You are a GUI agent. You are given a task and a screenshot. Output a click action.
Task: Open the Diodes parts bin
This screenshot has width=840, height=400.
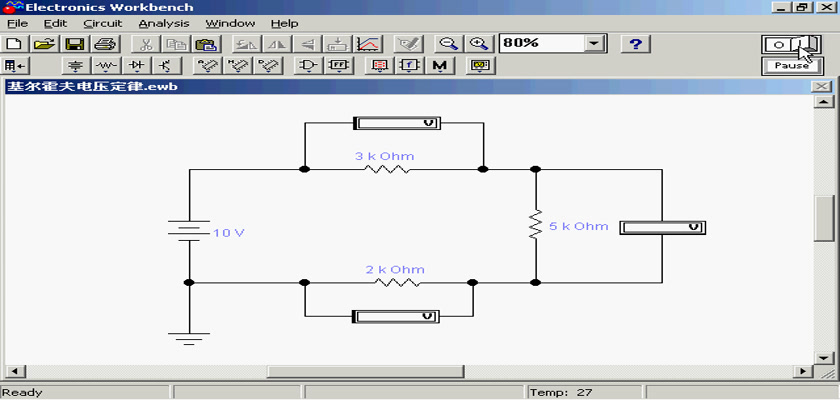(x=137, y=66)
